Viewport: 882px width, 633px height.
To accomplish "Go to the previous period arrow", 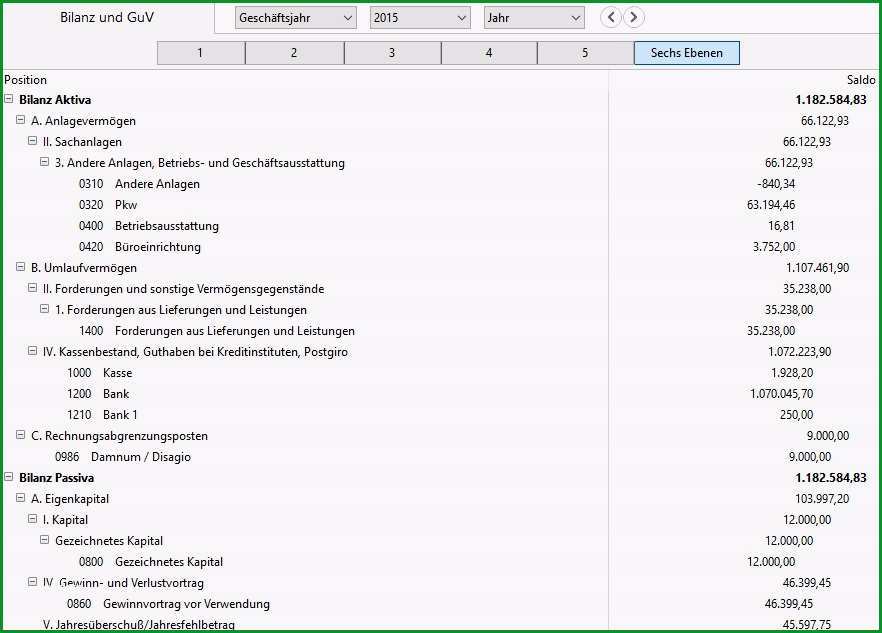I will tap(611, 17).
